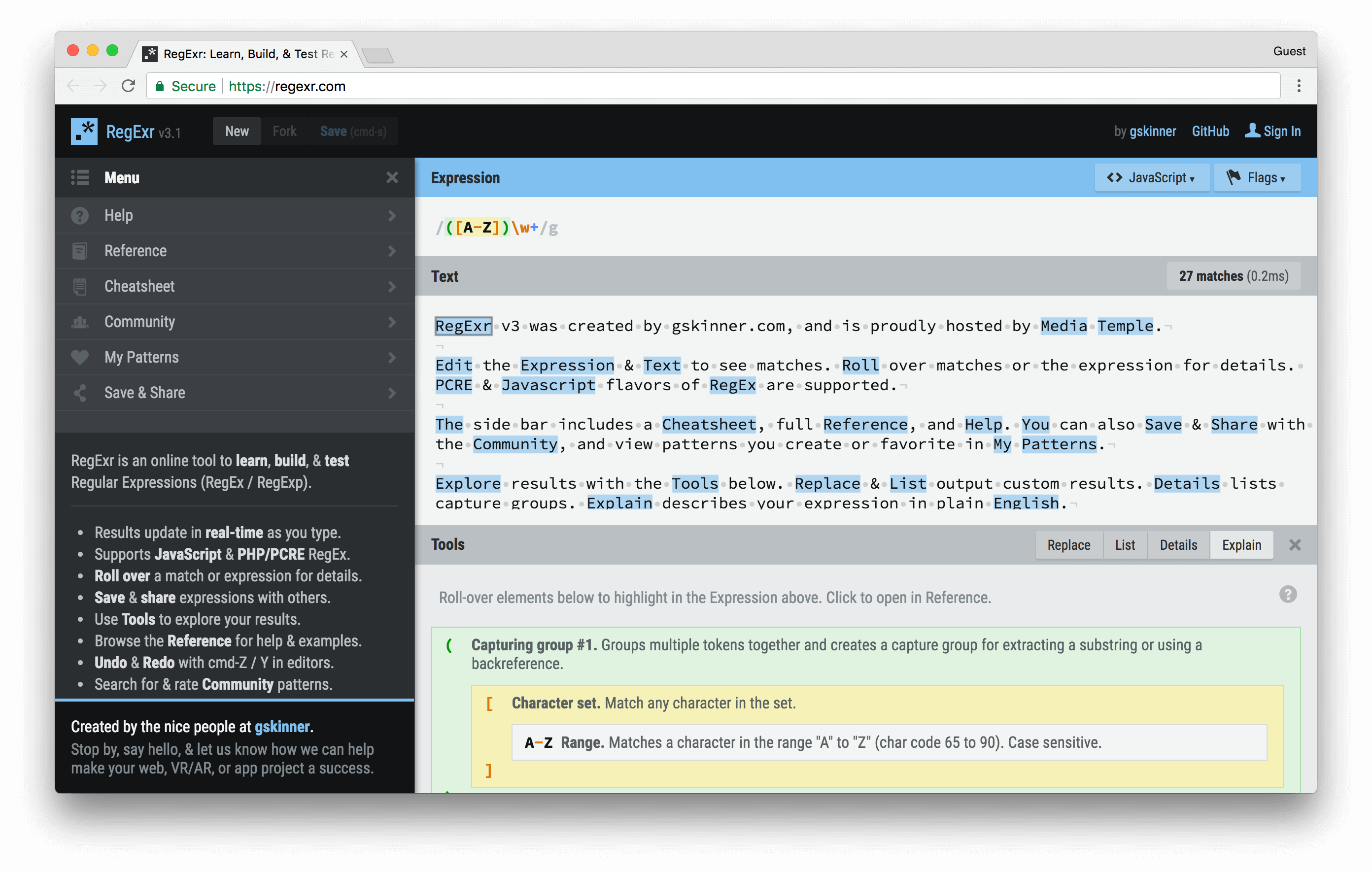Reload the page with browser refresh icon

coord(129,86)
